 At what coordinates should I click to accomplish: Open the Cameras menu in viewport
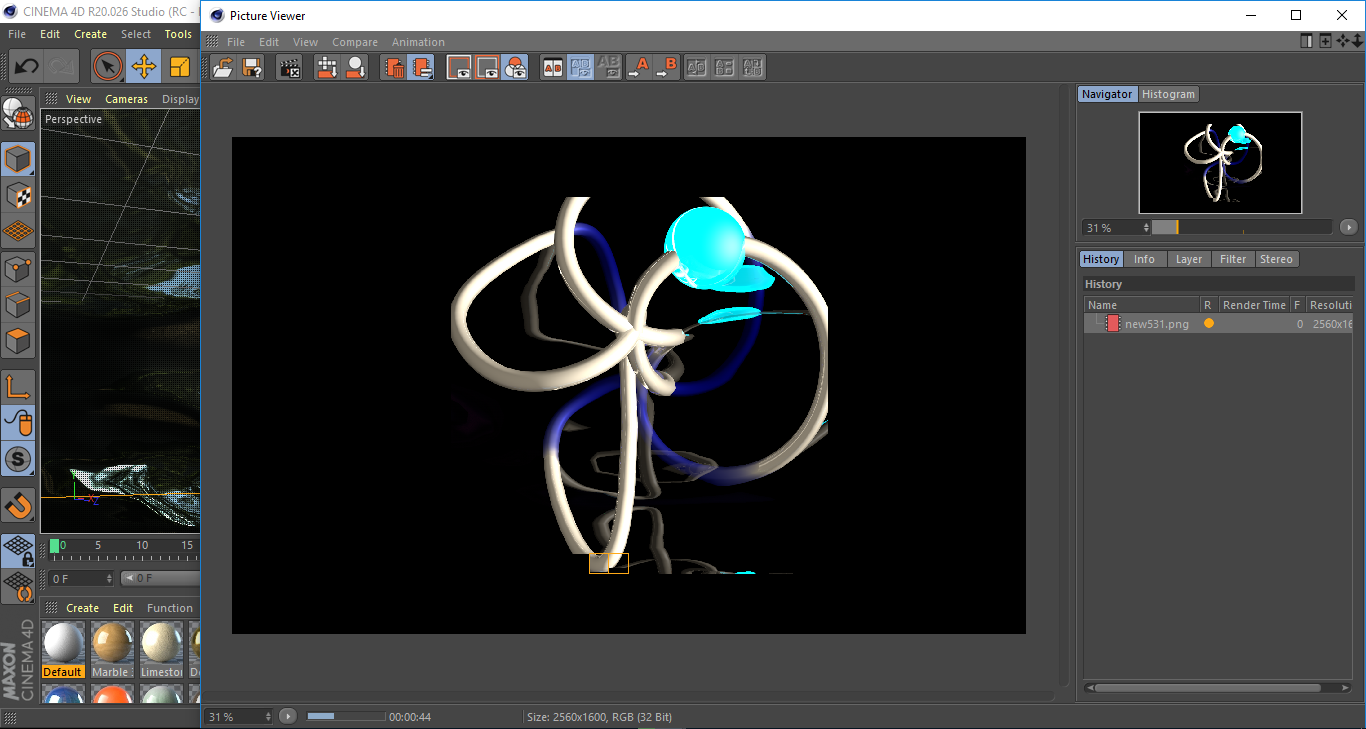(x=126, y=99)
